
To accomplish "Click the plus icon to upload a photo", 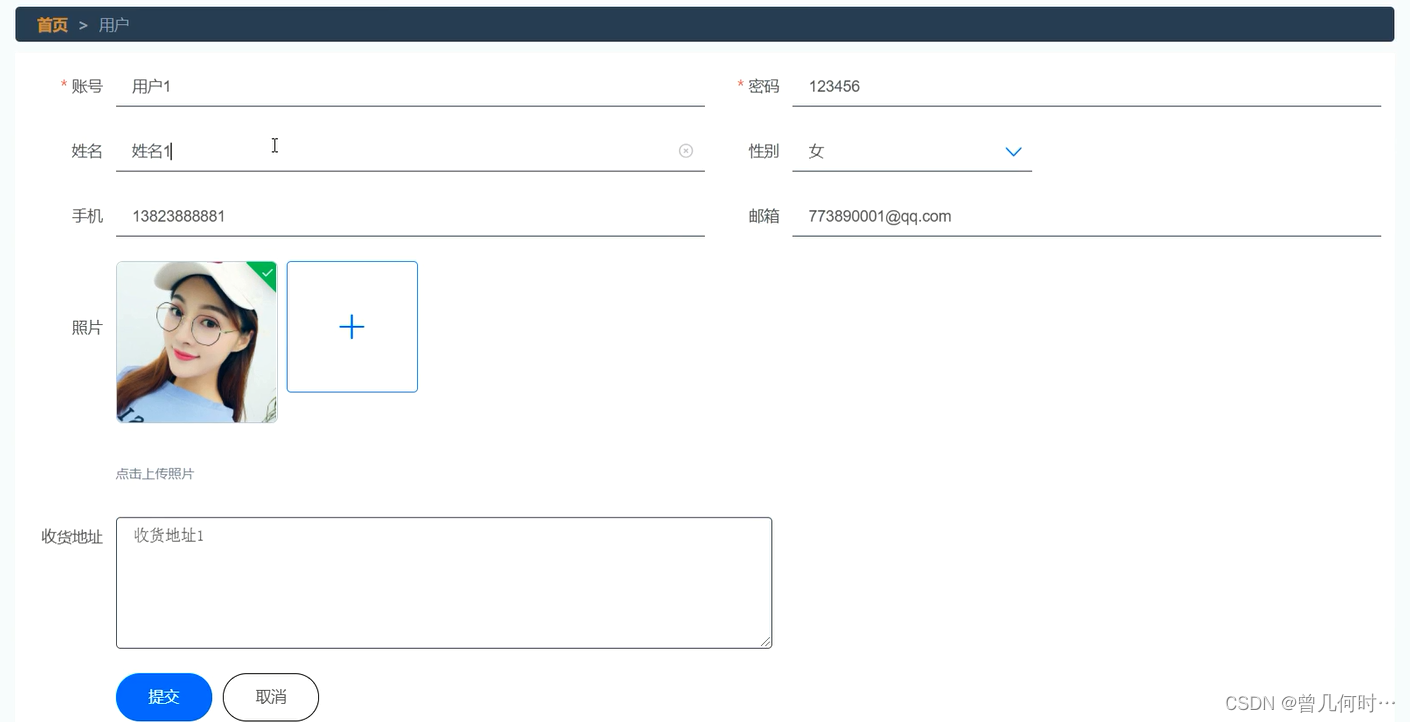I will [x=352, y=327].
